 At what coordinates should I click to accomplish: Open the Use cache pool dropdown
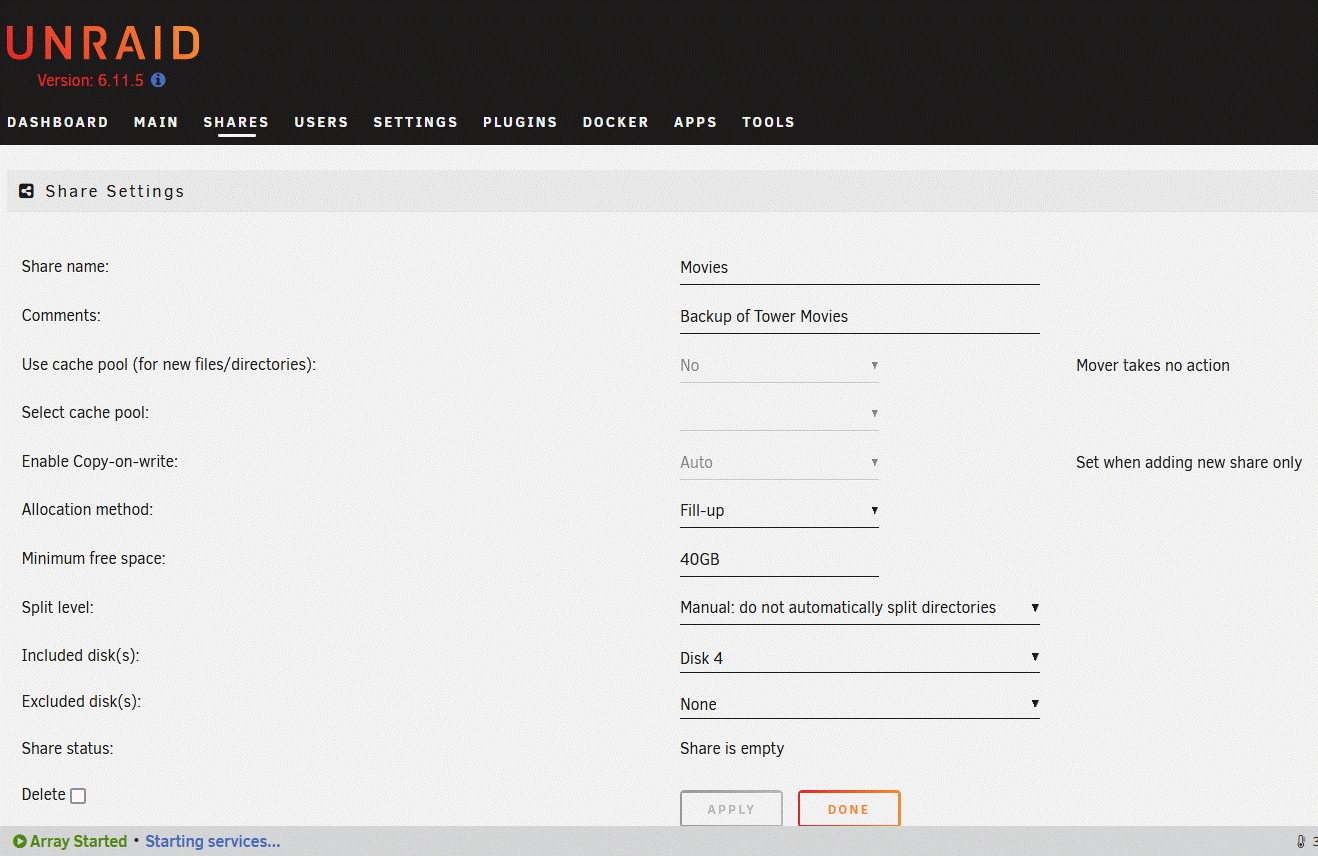coord(779,365)
